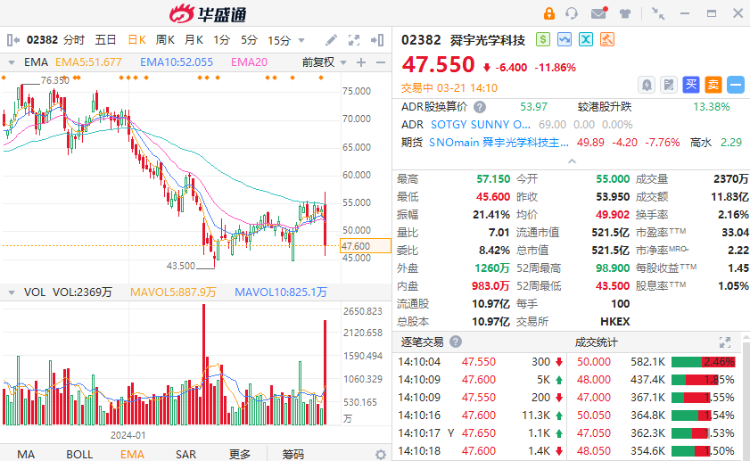This screenshot has width=750, height=461.
Task: Click EMA5:51.677 legend value
Action: [x=88, y=63]
